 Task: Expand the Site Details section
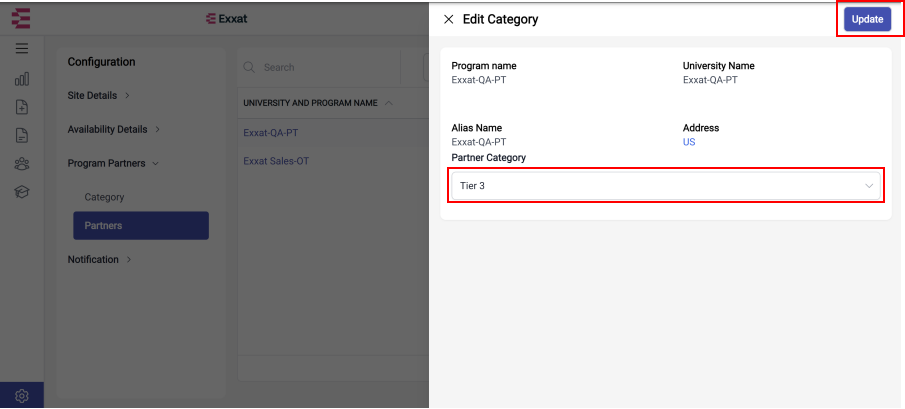point(99,95)
